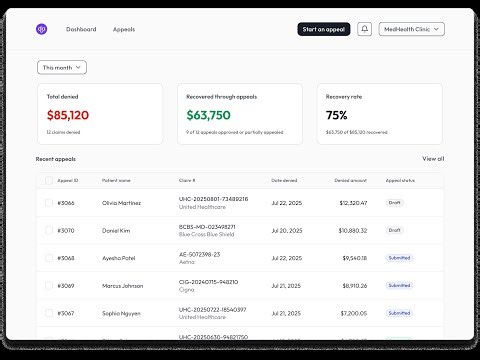Check the box for Olivia Martinez's appeal
This screenshot has height=360, width=480.
[x=49, y=203]
